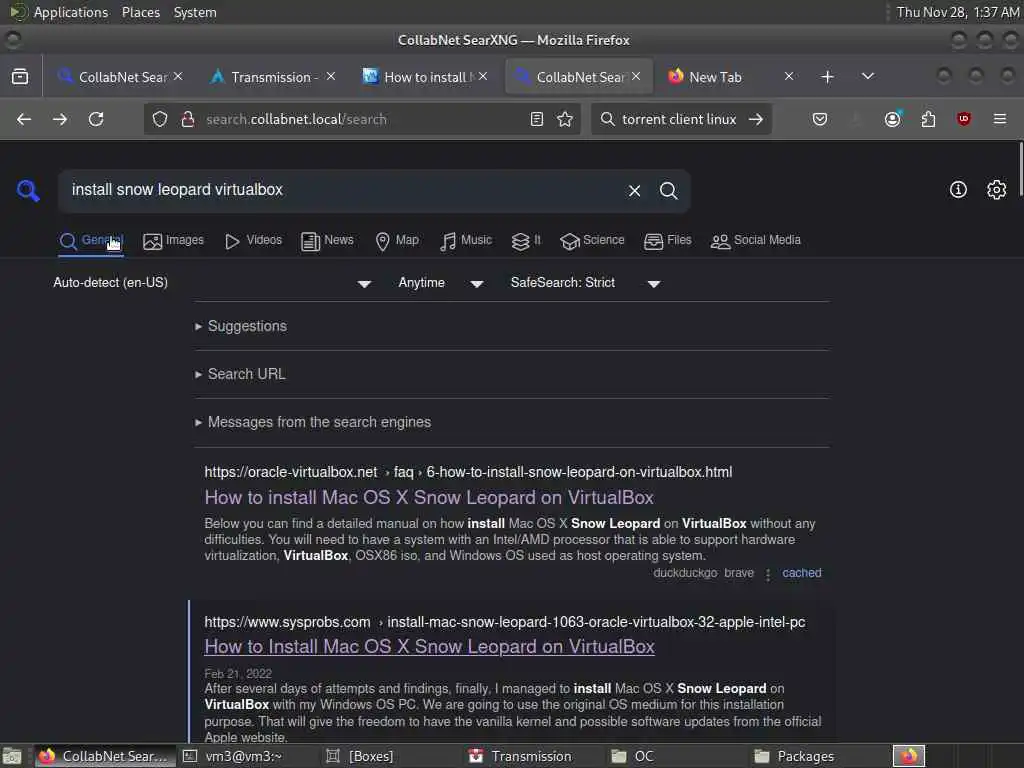This screenshot has width=1024, height=768.
Task: Click Save to Pocket icon
Action: 820,119
